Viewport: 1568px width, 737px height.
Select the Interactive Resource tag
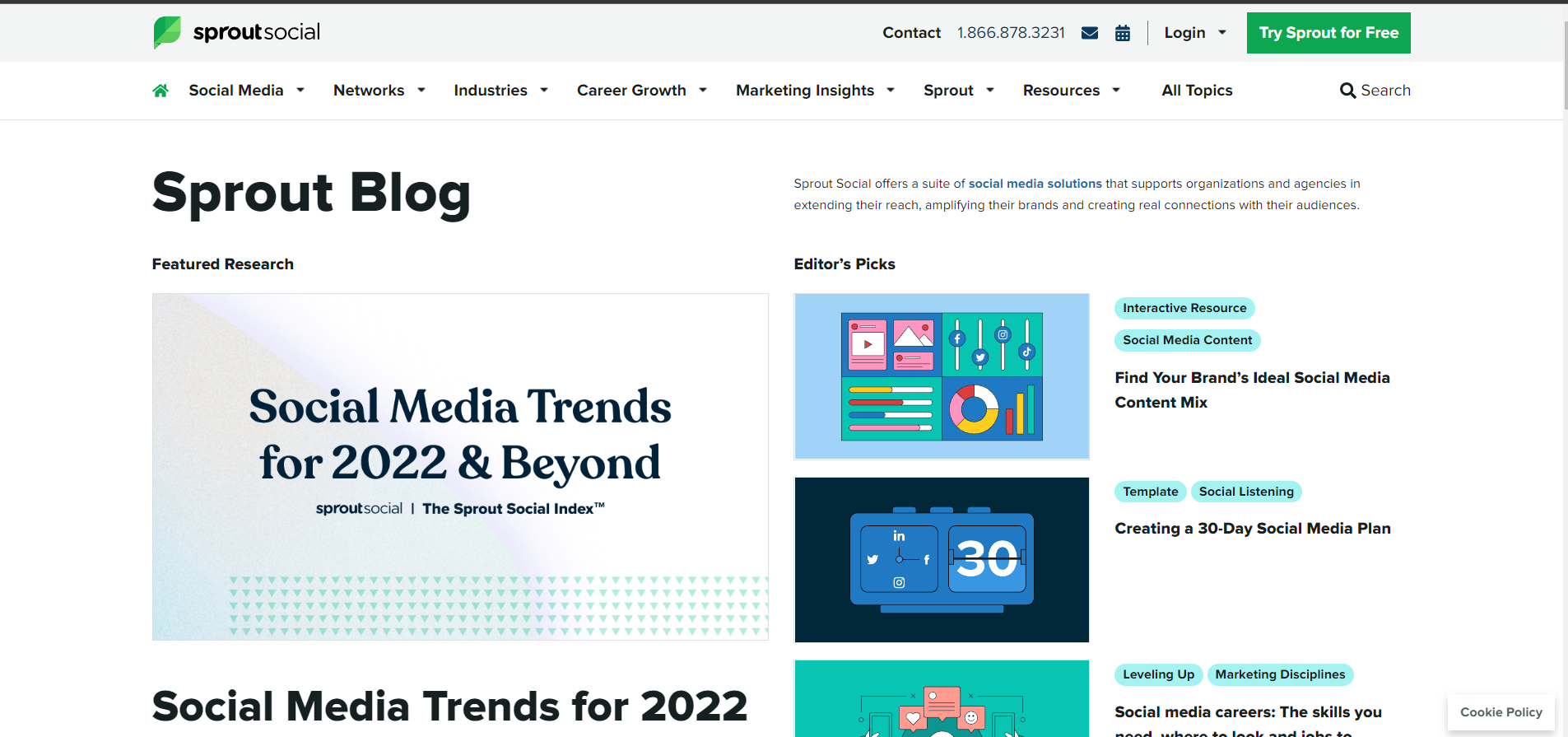[x=1184, y=308]
